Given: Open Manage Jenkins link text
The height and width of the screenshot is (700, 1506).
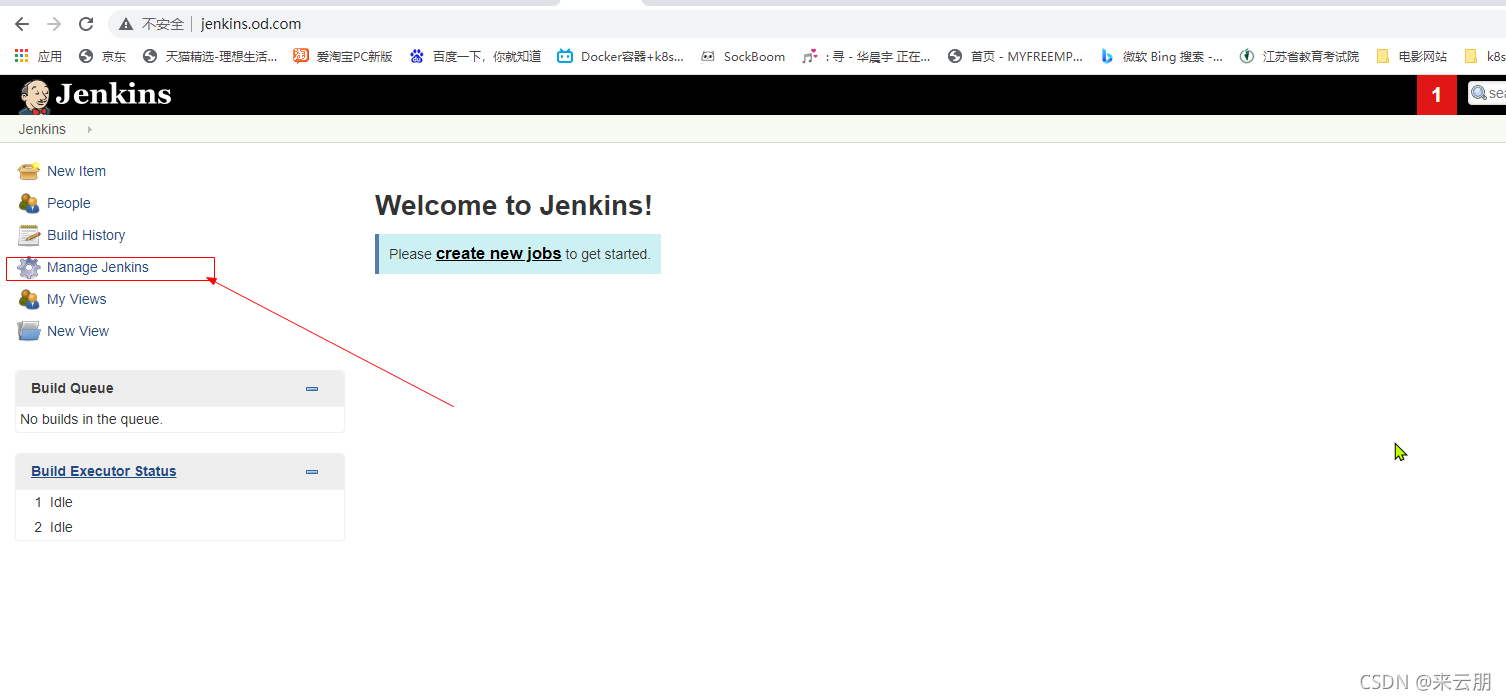Looking at the screenshot, I should [x=98, y=267].
